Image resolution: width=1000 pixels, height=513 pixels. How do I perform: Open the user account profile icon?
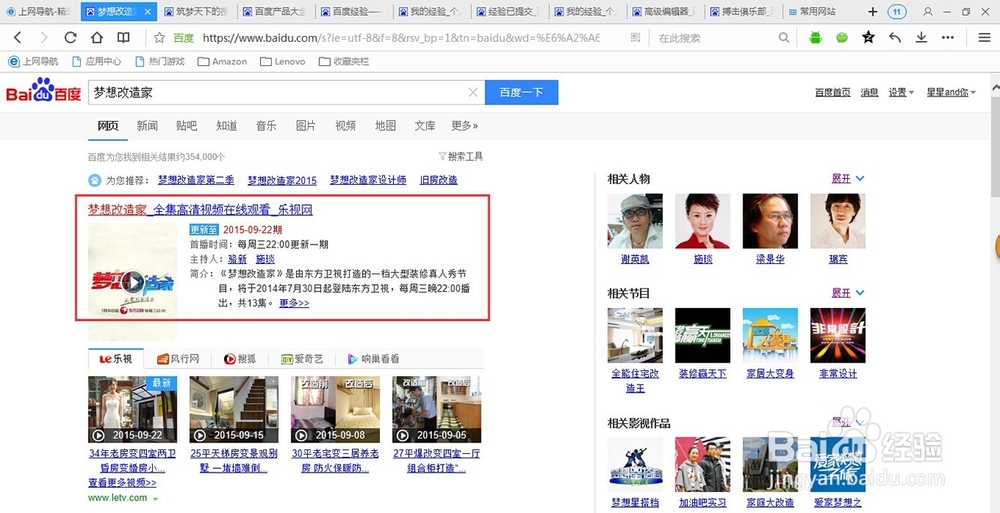(928, 11)
